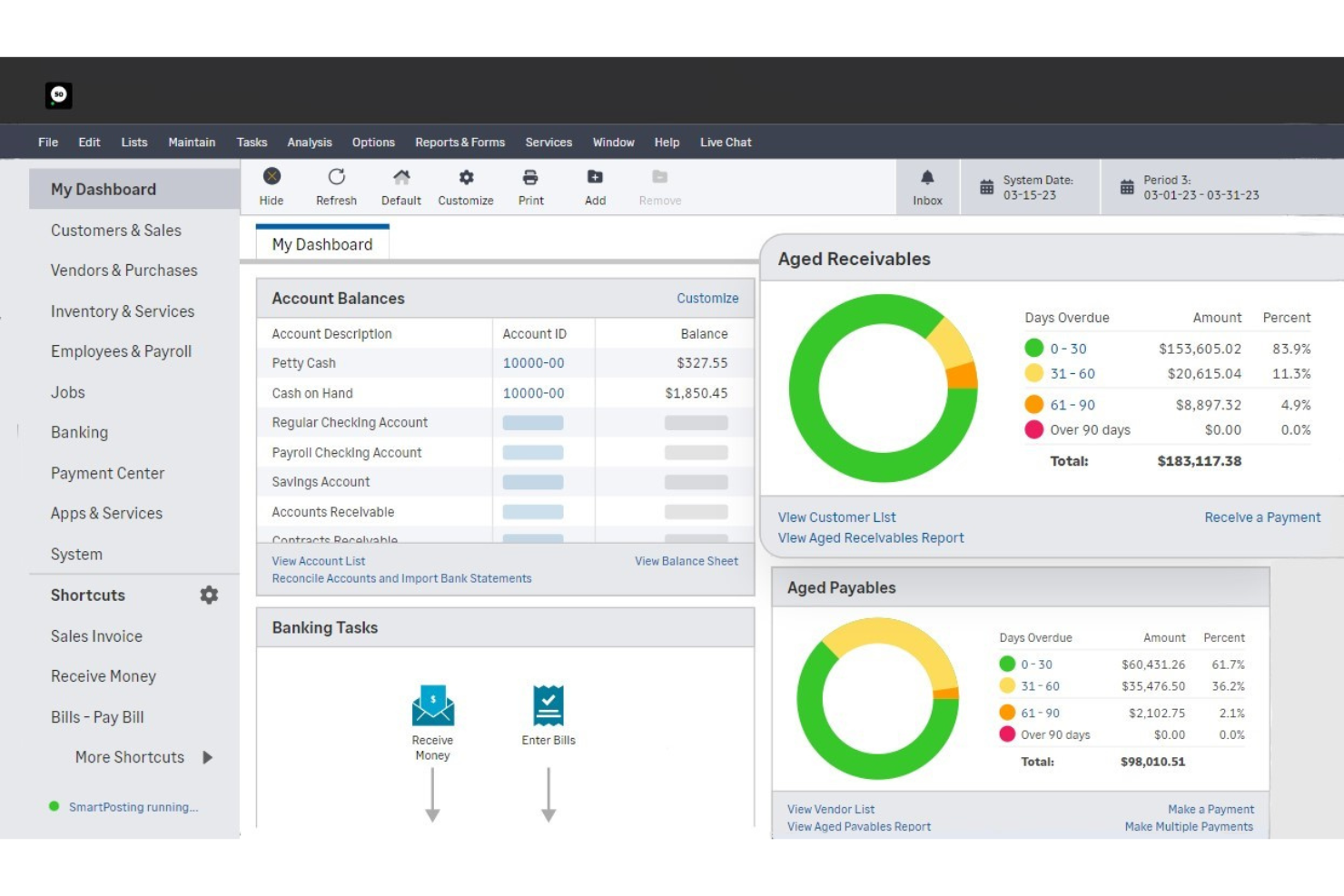This screenshot has height=896, width=1344.
Task: Open the Lists menu
Action: (134, 143)
